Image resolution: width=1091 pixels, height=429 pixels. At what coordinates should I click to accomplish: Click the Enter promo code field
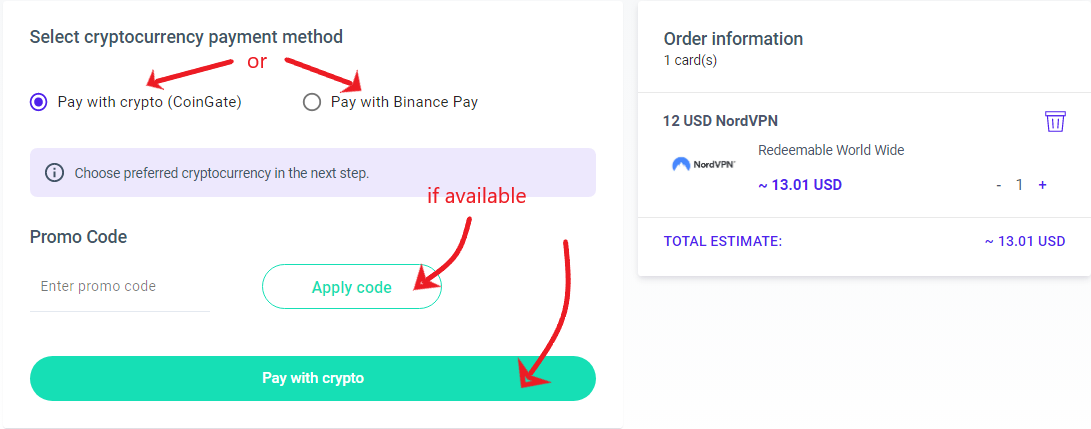[x=120, y=286]
